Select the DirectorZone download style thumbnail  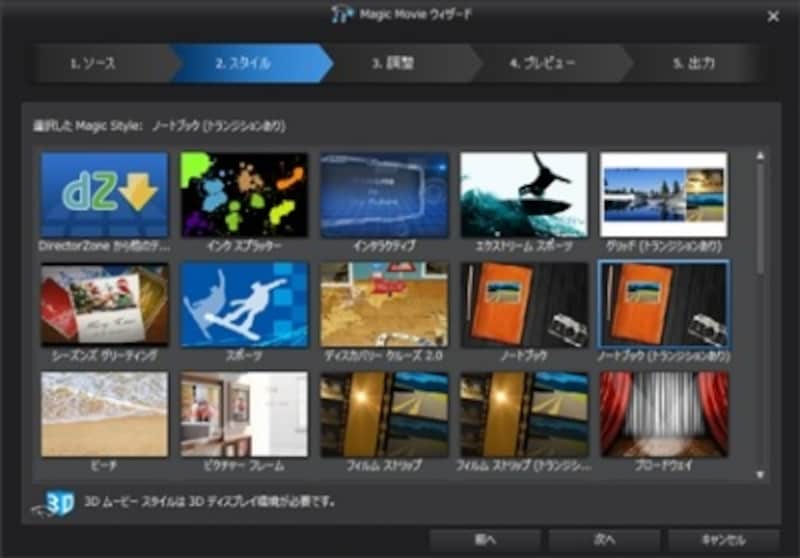pyautogui.click(x=105, y=194)
